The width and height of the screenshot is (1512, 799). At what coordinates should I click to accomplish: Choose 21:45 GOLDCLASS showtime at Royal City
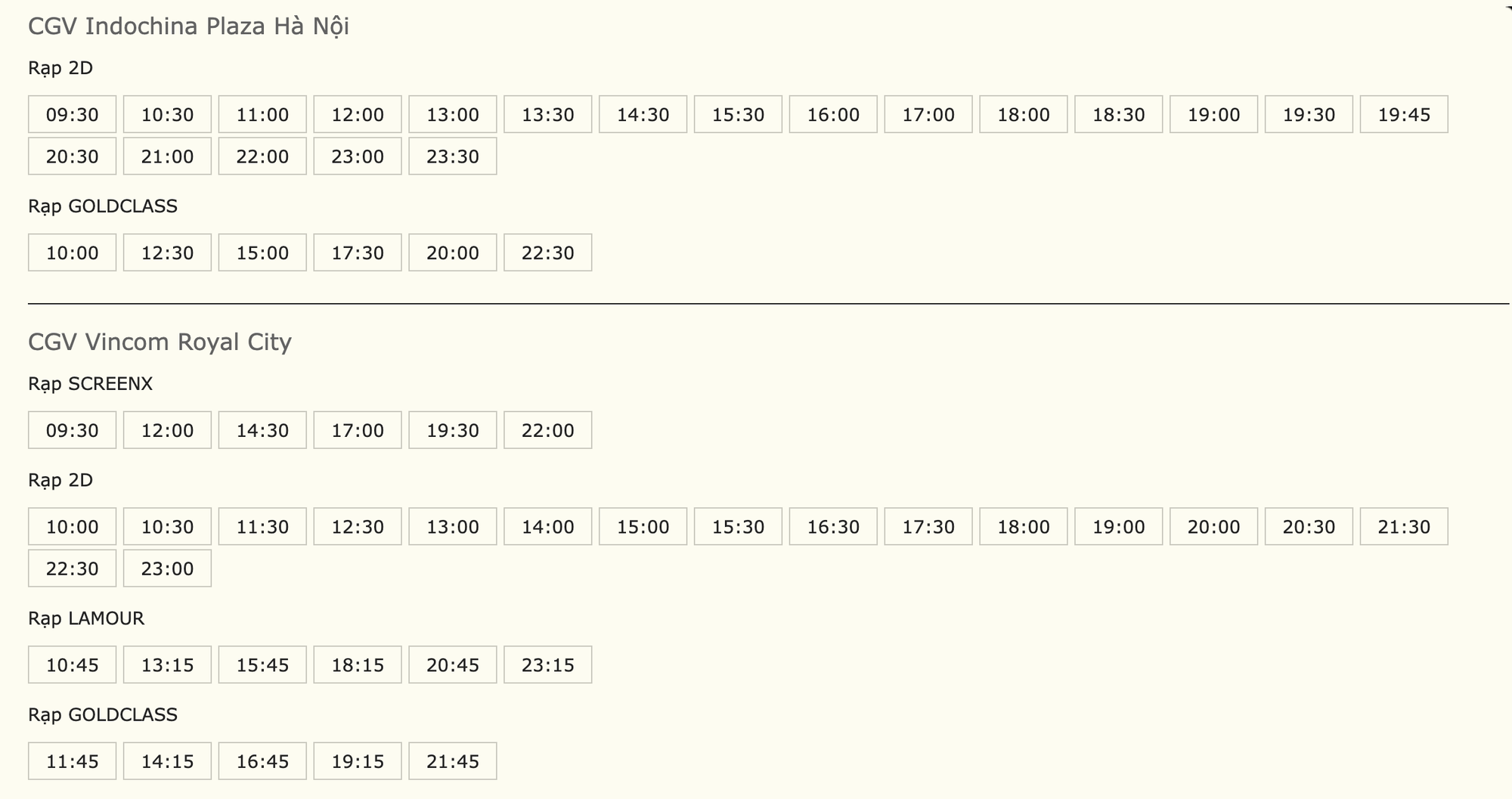tap(452, 760)
